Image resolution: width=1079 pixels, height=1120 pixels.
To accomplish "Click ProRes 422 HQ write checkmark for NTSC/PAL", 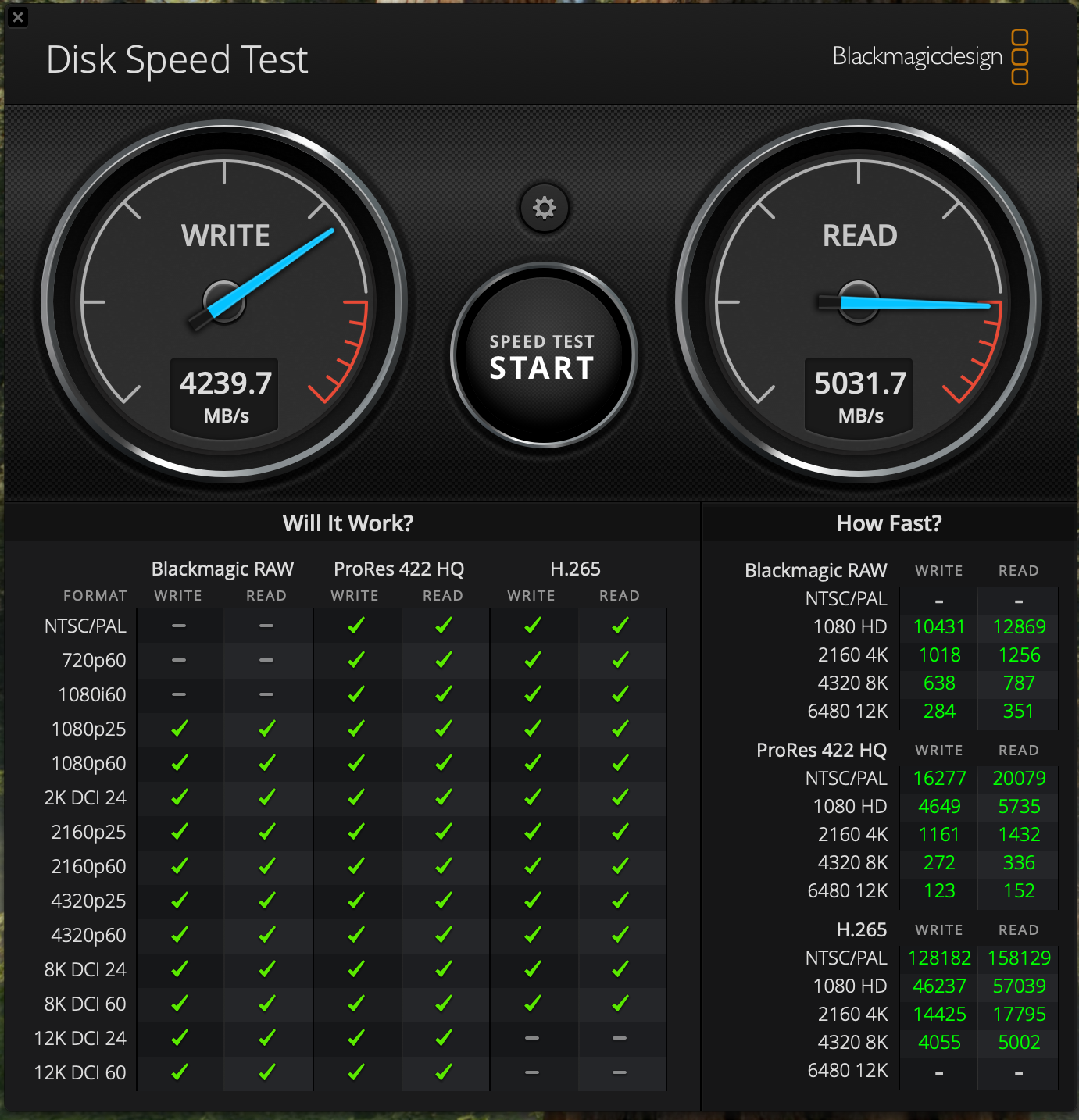I will coord(355,626).
